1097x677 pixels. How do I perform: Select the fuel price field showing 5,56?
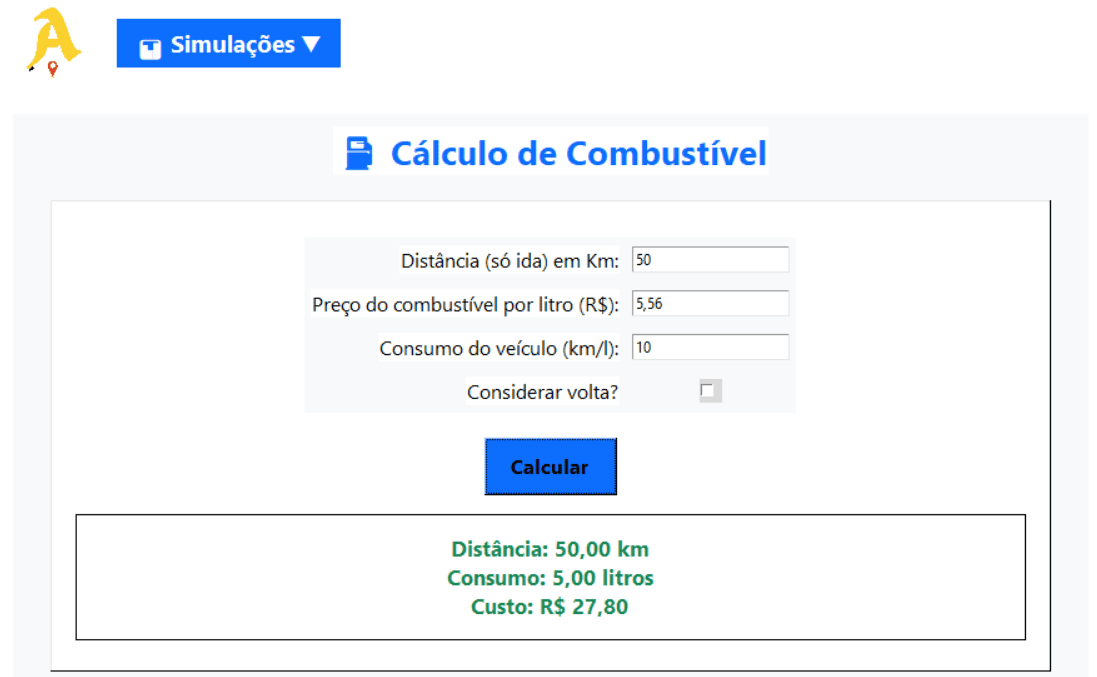710,303
